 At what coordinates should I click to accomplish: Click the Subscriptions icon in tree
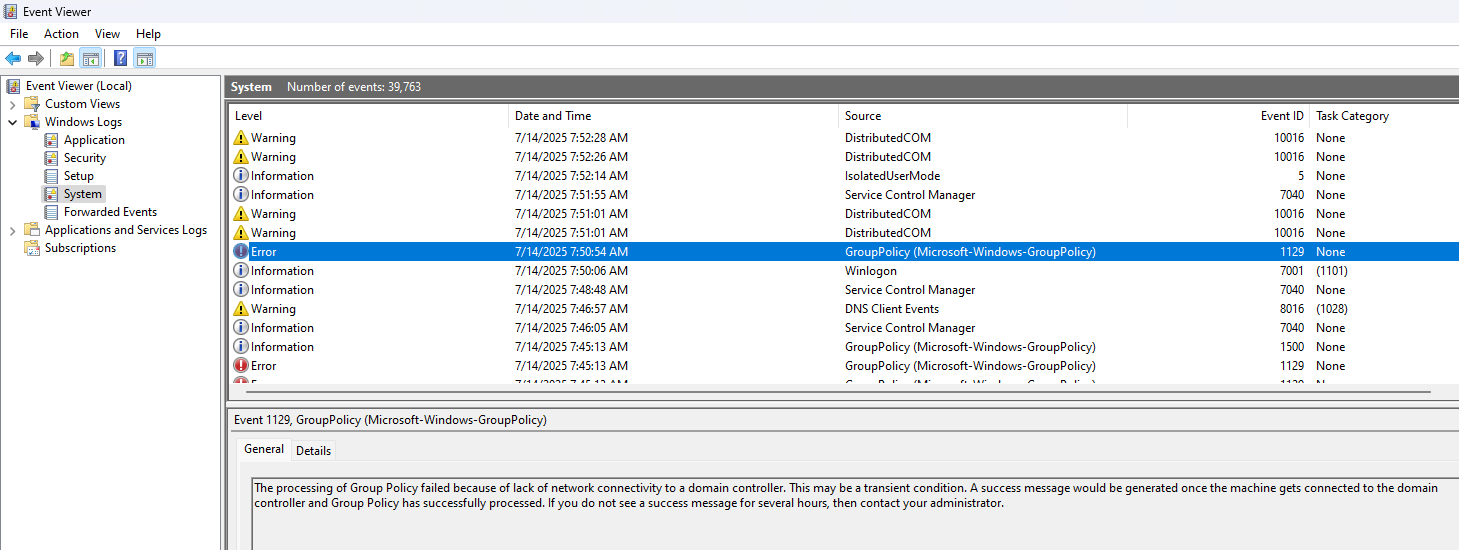point(32,248)
